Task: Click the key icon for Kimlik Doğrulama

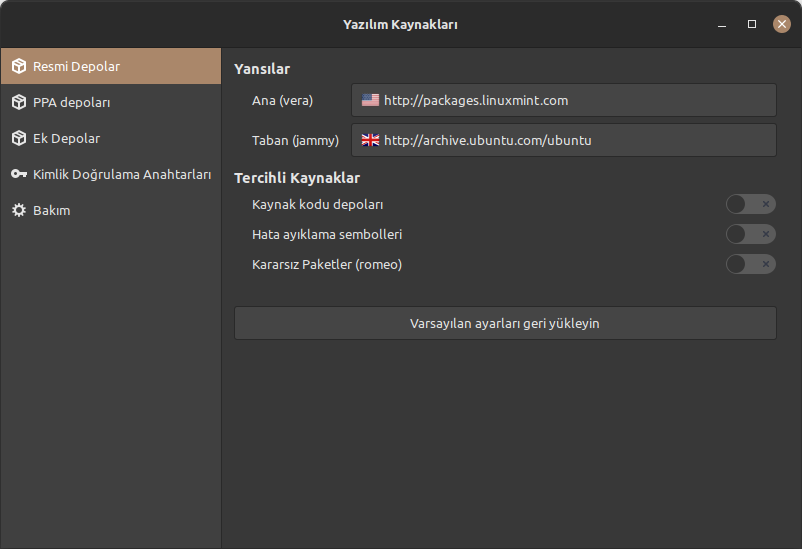Action: click(18, 175)
